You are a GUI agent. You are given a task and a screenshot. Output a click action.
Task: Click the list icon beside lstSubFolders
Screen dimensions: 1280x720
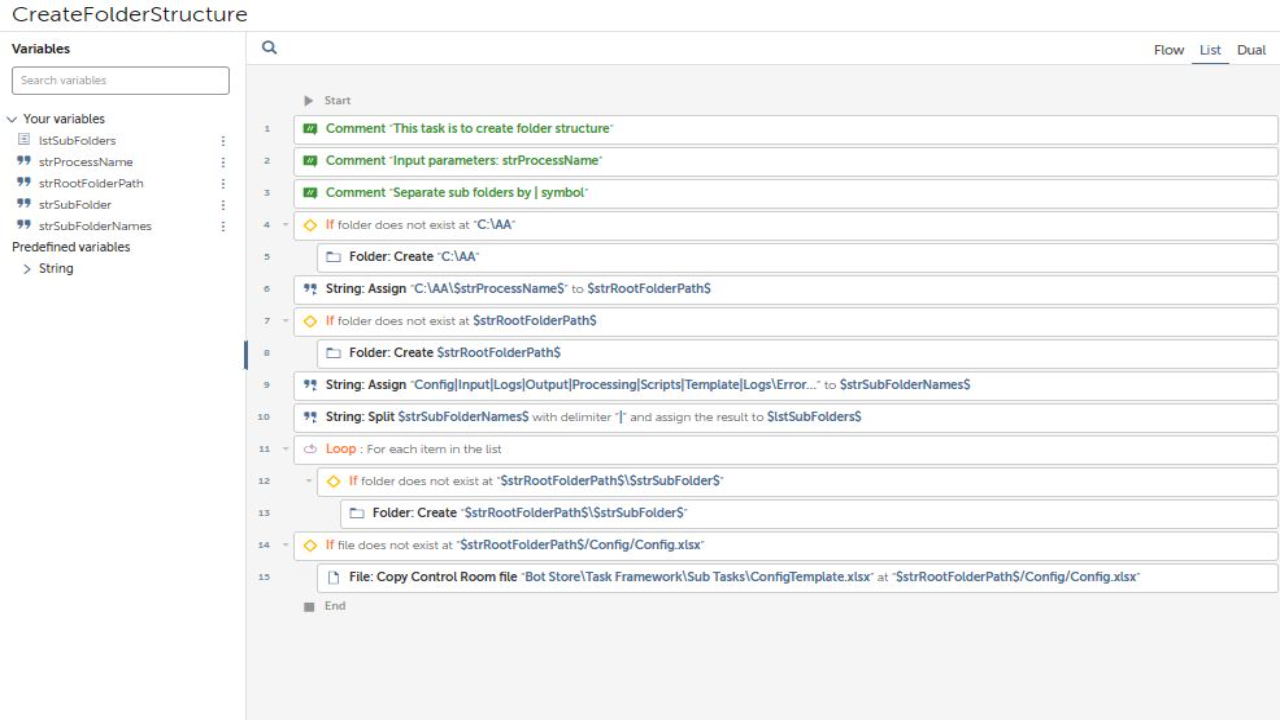(24, 140)
